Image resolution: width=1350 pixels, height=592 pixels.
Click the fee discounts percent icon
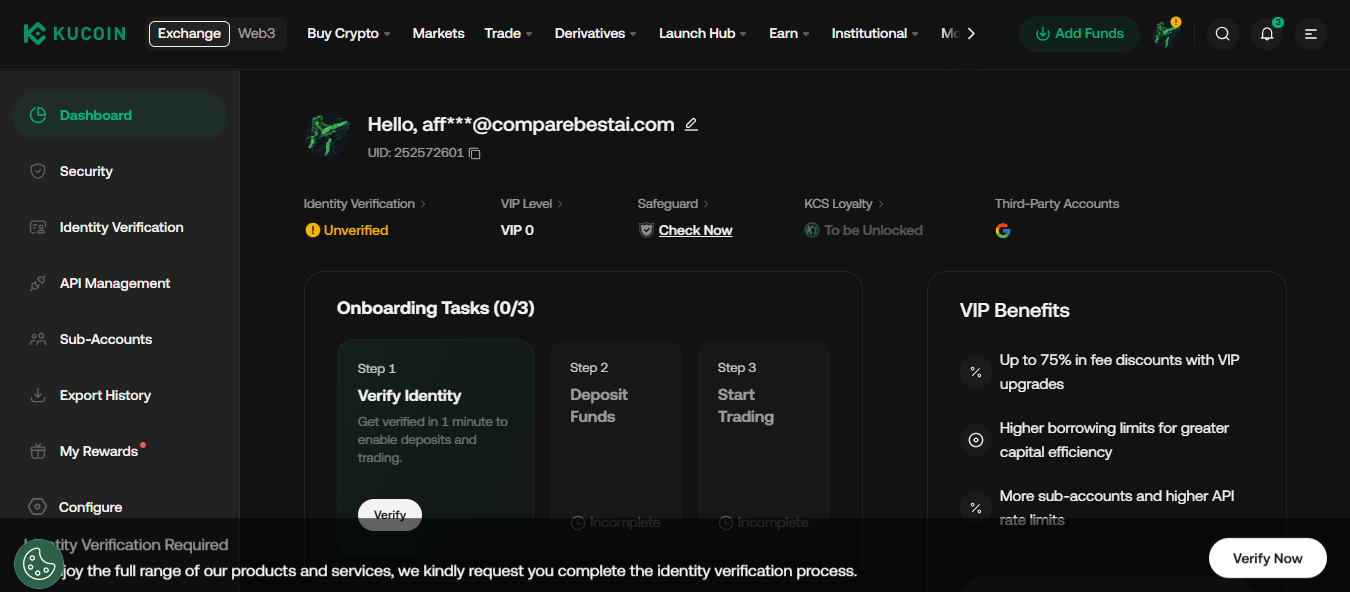[976, 372]
